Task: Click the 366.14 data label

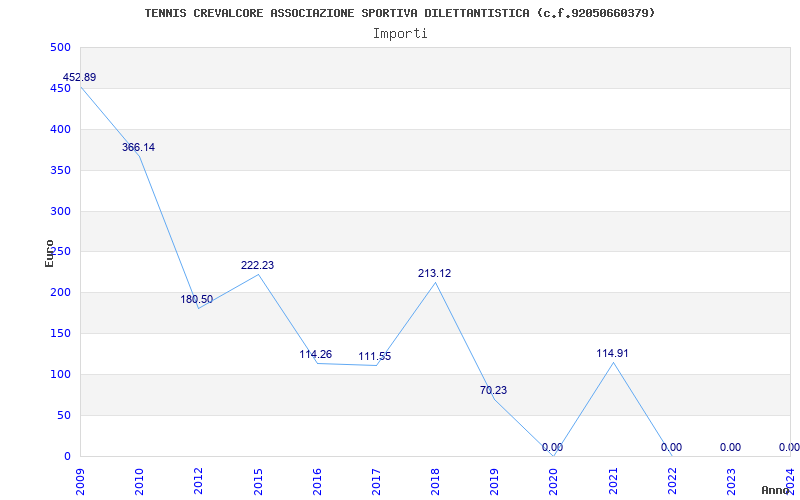Action: point(138,147)
